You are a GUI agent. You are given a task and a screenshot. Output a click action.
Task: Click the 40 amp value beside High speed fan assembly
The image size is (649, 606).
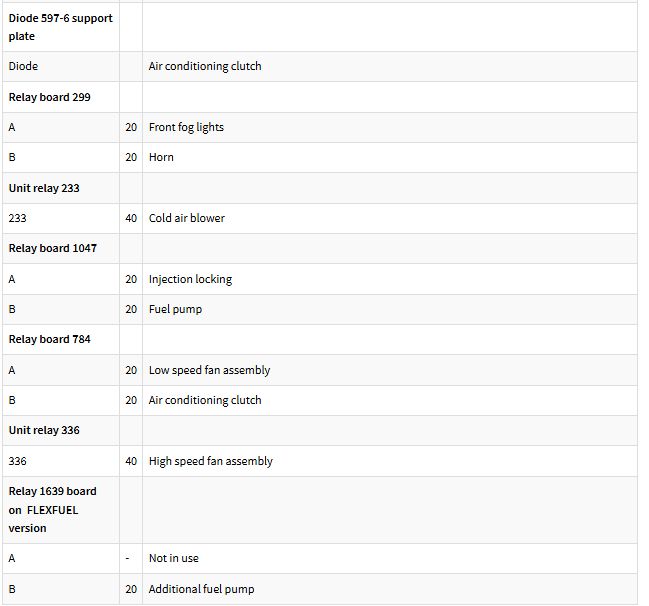pos(131,461)
